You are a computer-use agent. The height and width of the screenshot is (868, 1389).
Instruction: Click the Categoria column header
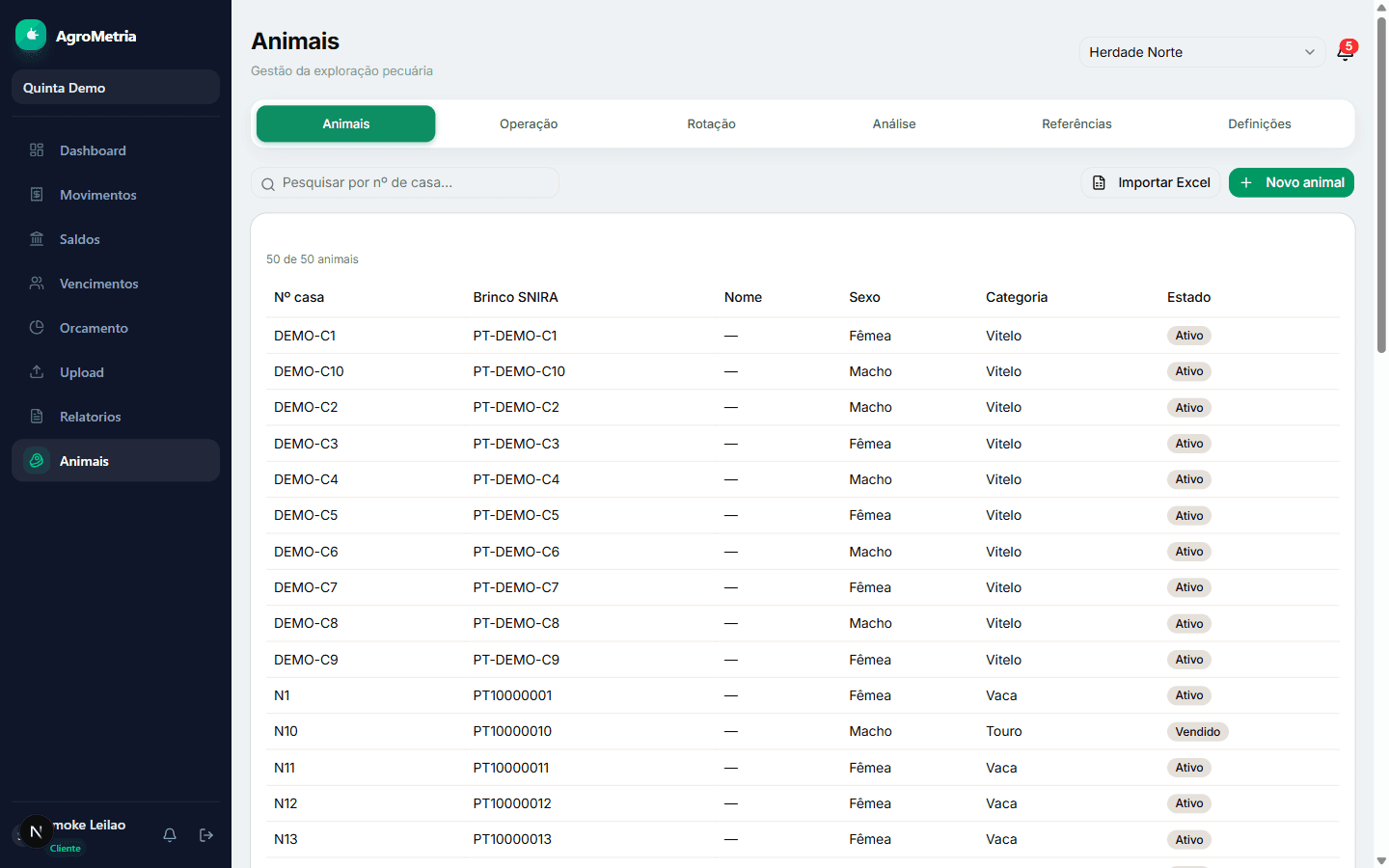pos(1017,297)
